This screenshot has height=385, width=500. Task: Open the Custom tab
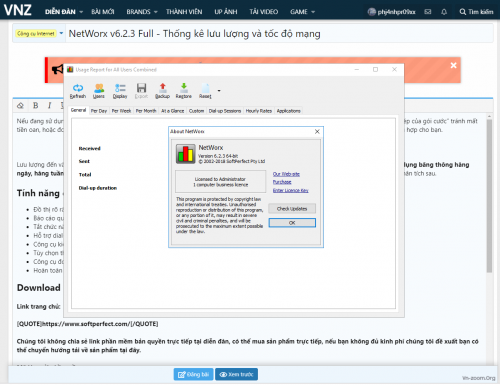coord(196,111)
